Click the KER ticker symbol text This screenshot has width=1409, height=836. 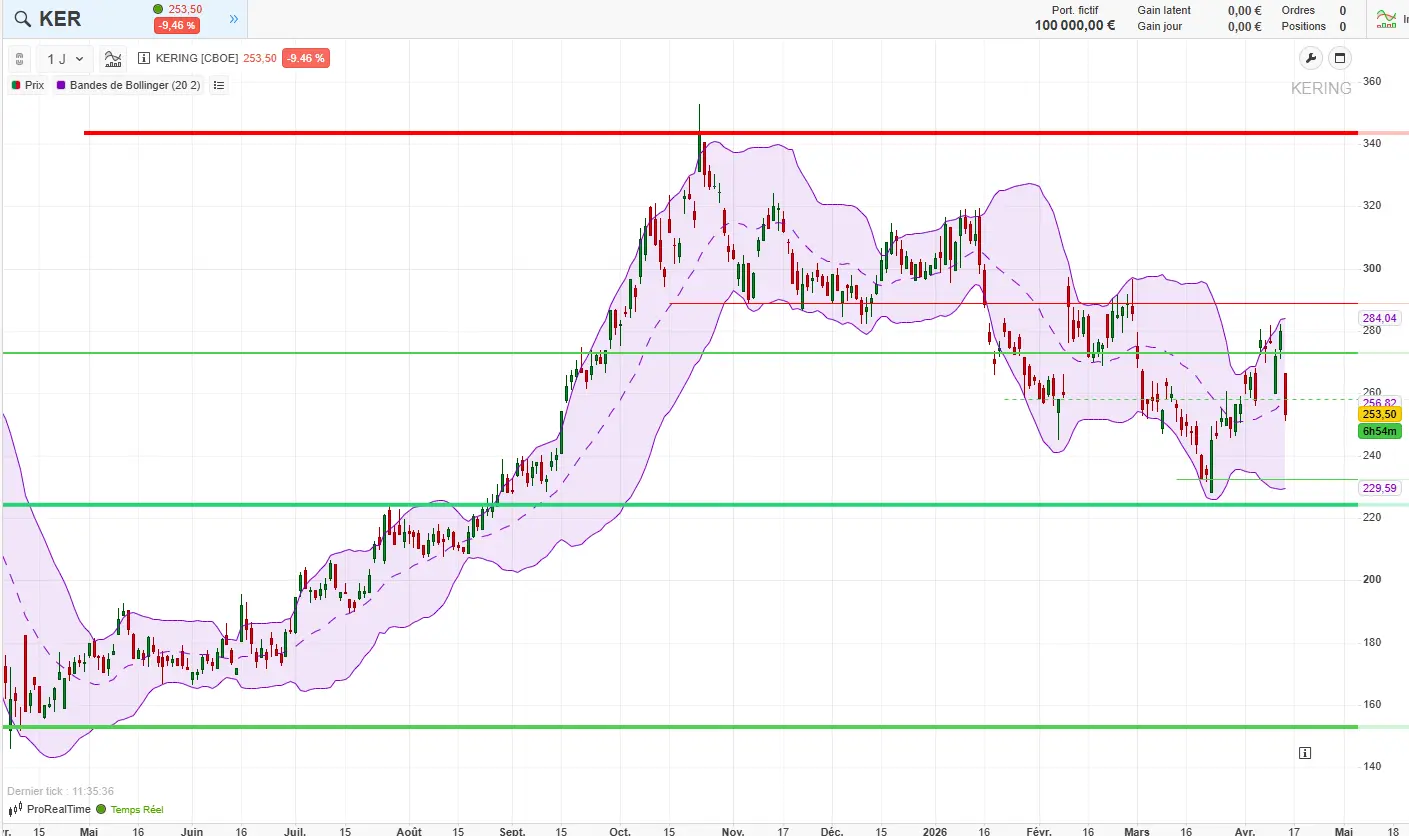click(x=60, y=19)
